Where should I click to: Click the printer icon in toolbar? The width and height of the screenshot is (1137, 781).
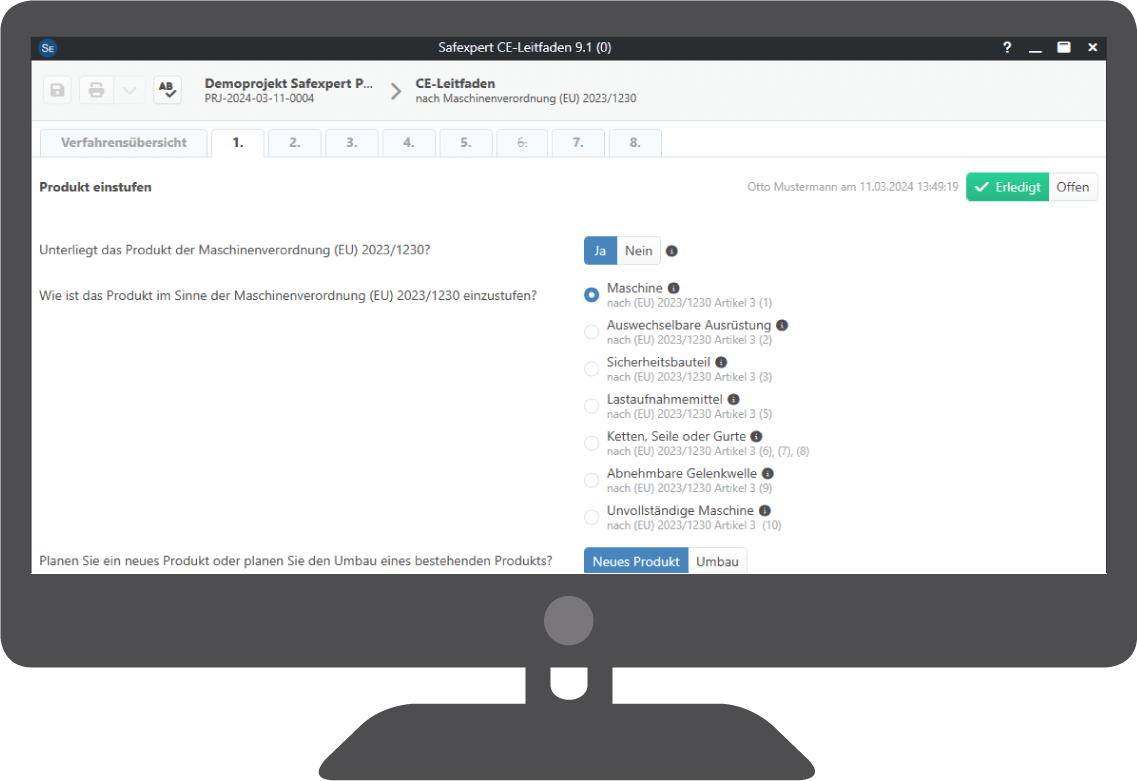tap(96, 90)
